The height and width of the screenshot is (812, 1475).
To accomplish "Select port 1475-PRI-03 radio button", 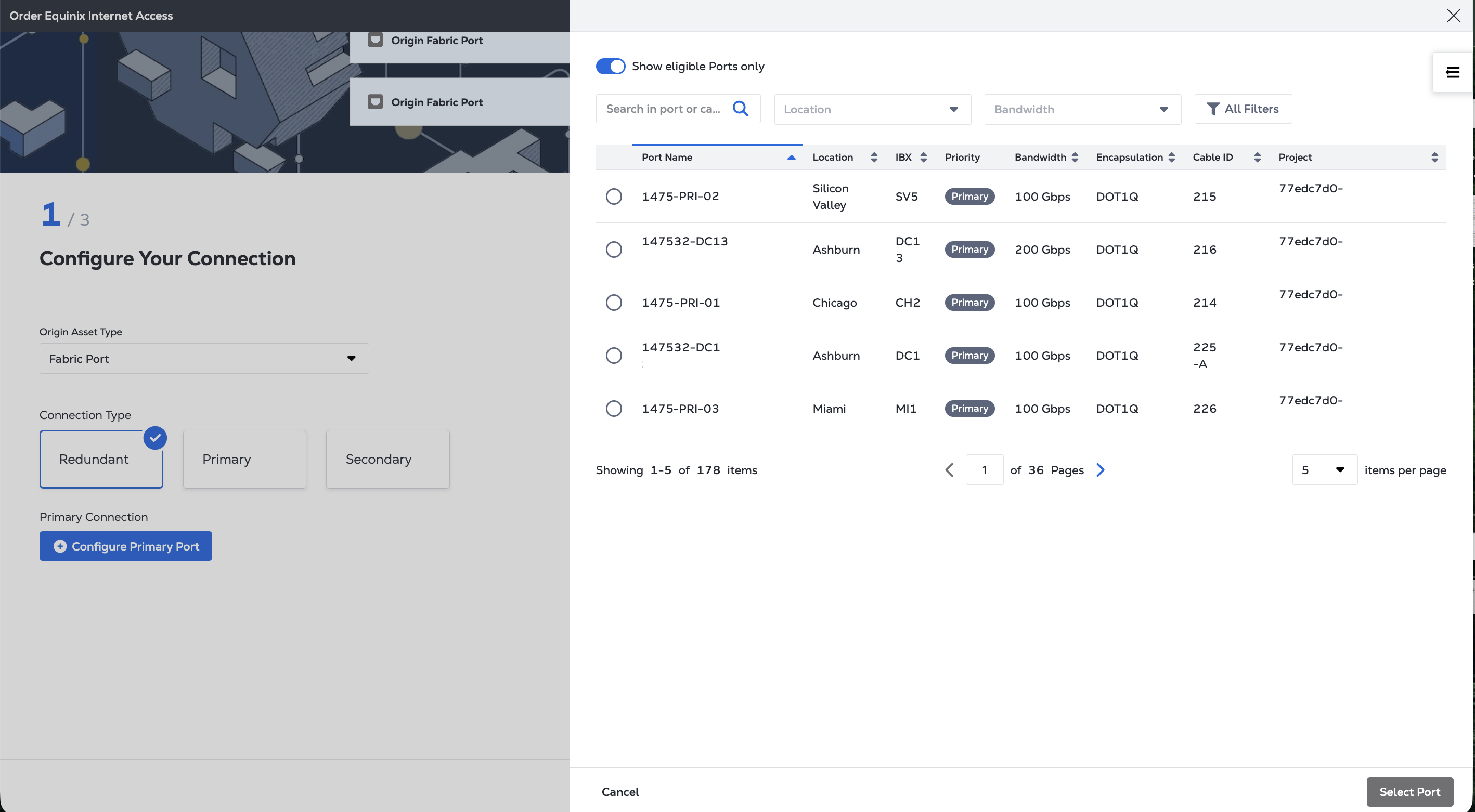I will pos(614,409).
